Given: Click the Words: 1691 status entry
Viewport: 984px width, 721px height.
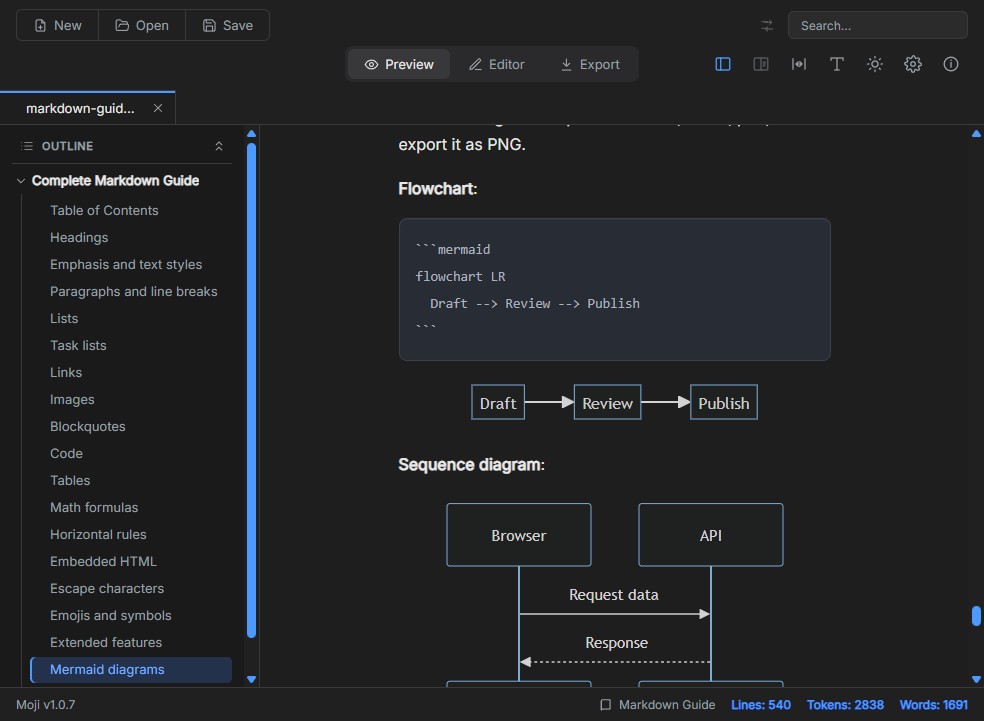Looking at the screenshot, I should click(x=933, y=705).
